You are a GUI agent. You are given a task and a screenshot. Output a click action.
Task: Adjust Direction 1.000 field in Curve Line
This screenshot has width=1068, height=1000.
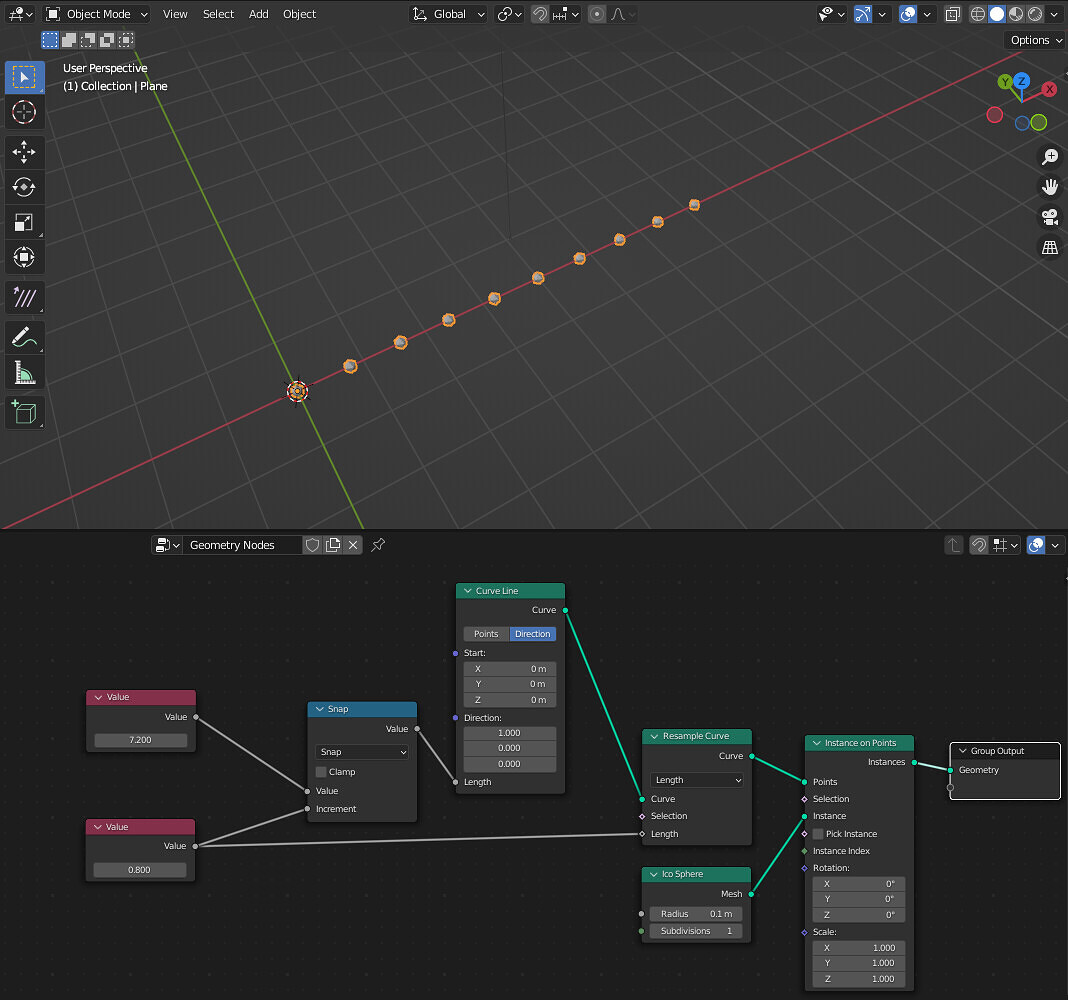[509, 733]
